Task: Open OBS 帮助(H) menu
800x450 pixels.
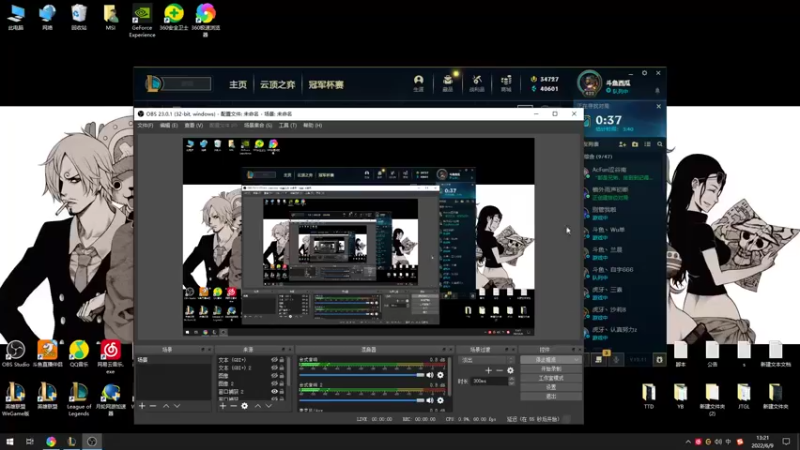Action: [312, 126]
